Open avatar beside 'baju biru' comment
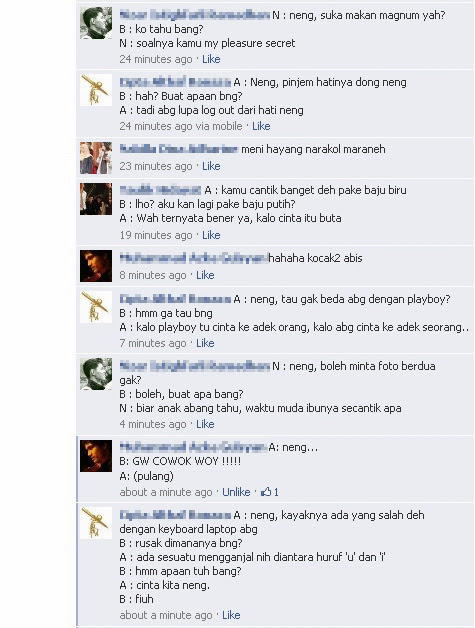This screenshot has height=628, width=475. point(96,199)
